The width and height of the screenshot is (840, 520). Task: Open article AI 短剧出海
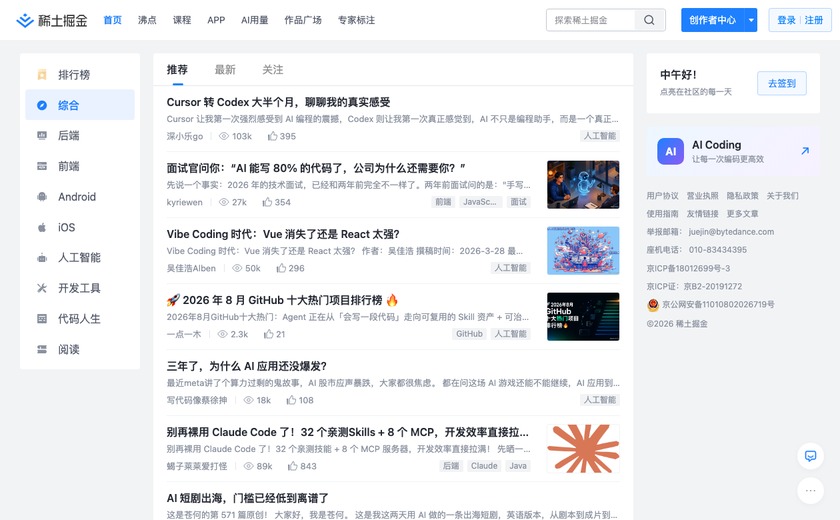click(x=248, y=498)
